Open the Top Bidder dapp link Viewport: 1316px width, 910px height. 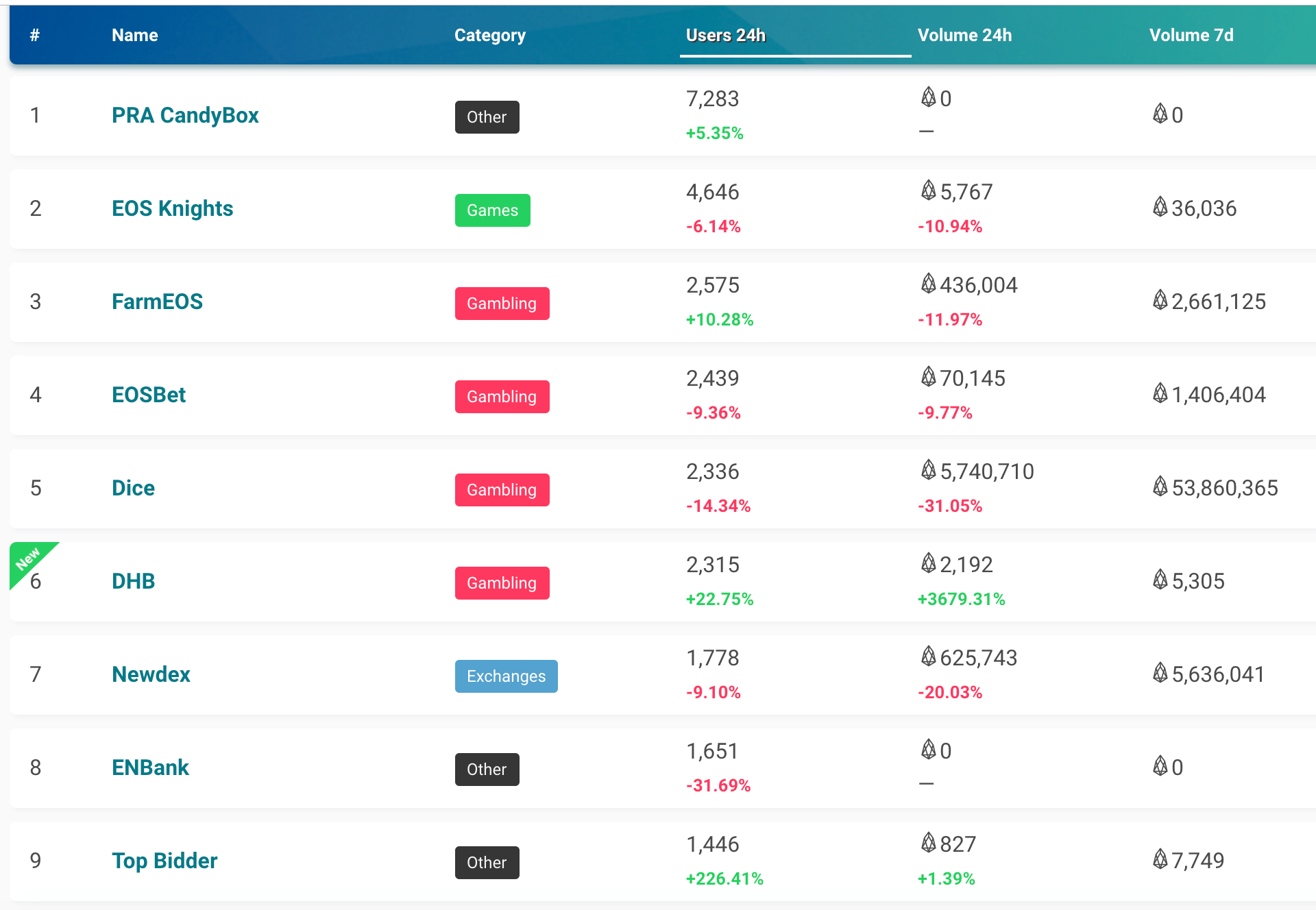(164, 861)
